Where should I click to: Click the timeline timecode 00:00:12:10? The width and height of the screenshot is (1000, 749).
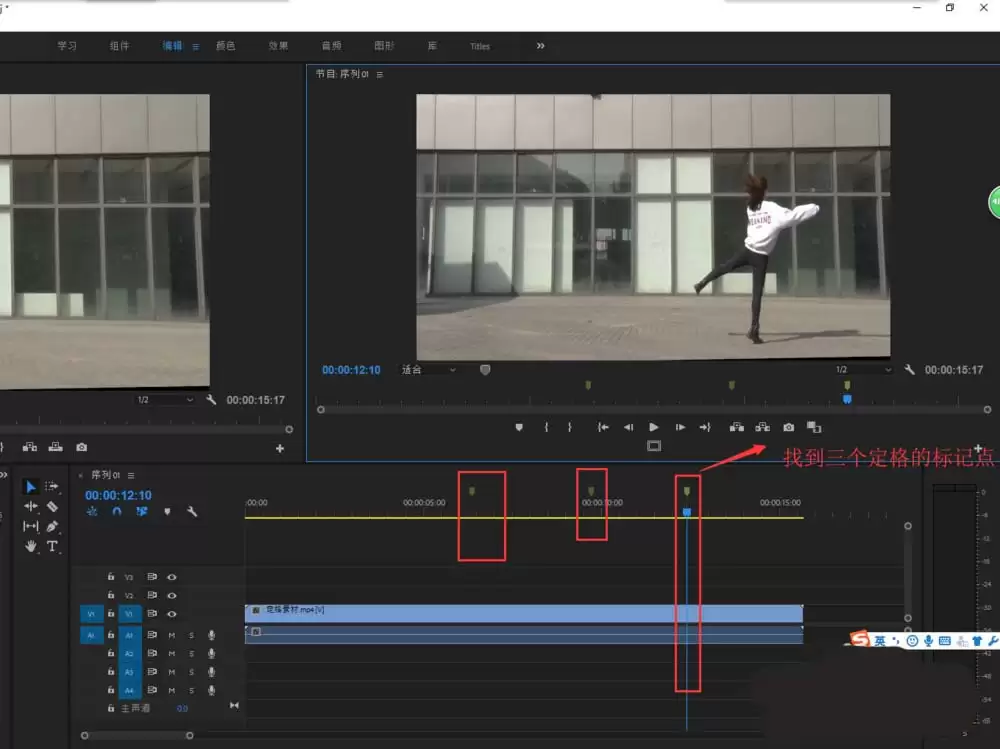point(118,495)
